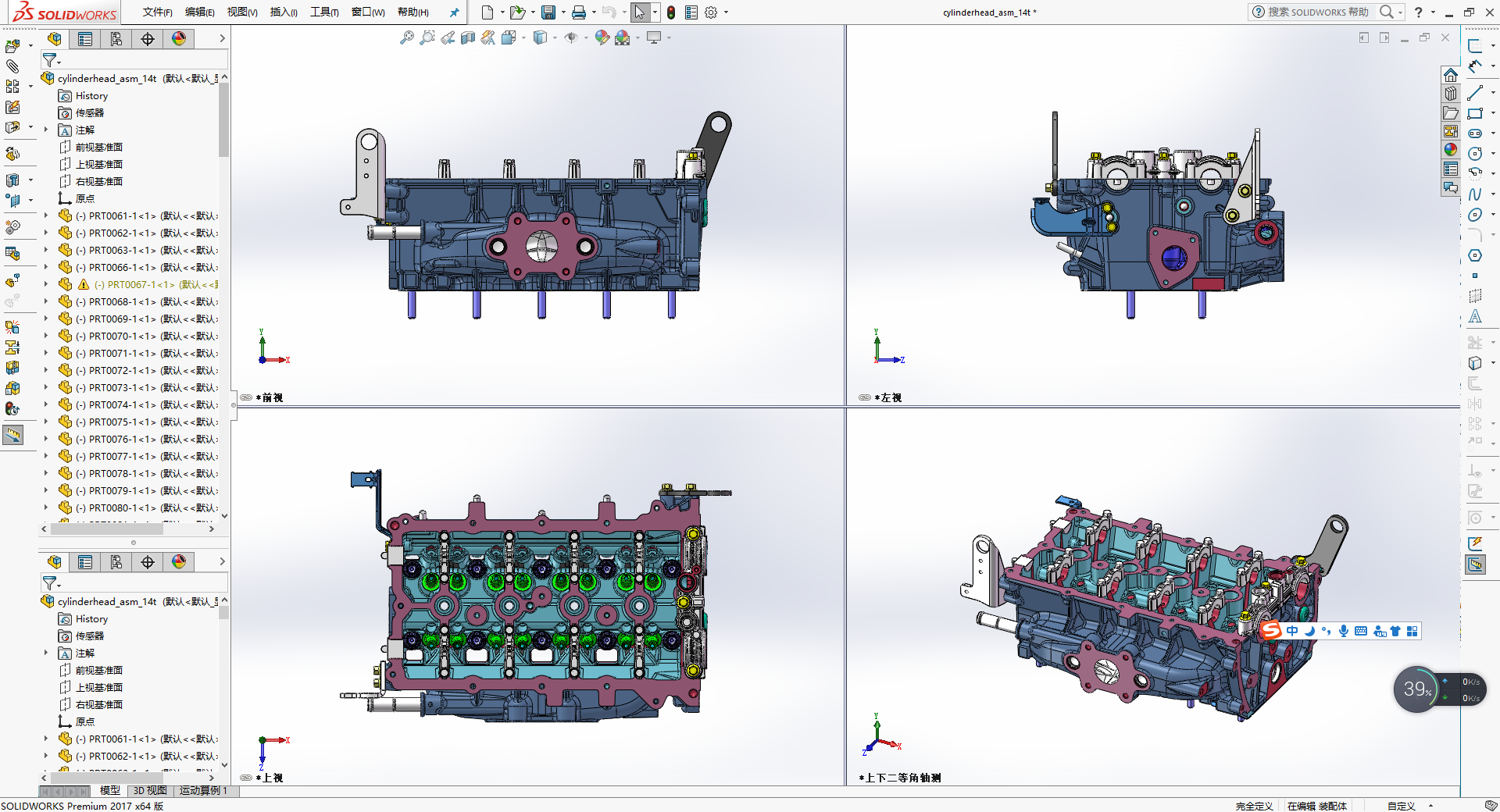Toggle Rapid Sketch lightning icon on right toolbar
The image size is (1500, 812).
1475,543
